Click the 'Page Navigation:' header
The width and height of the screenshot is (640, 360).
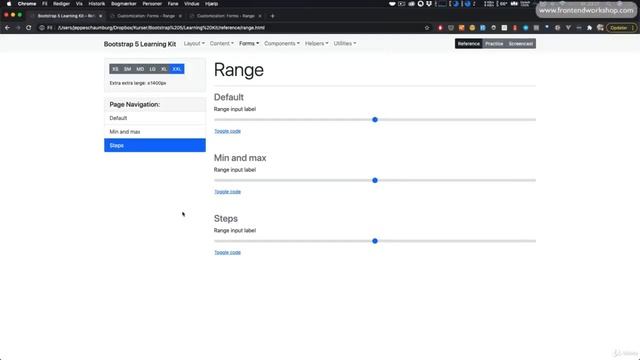pos(135,104)
